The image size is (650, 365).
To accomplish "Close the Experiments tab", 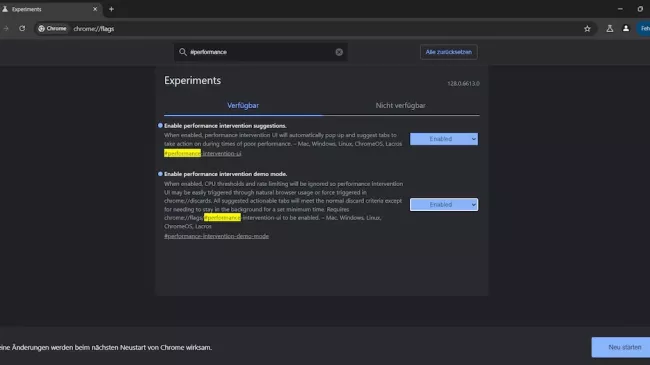I will pos(95,9).
